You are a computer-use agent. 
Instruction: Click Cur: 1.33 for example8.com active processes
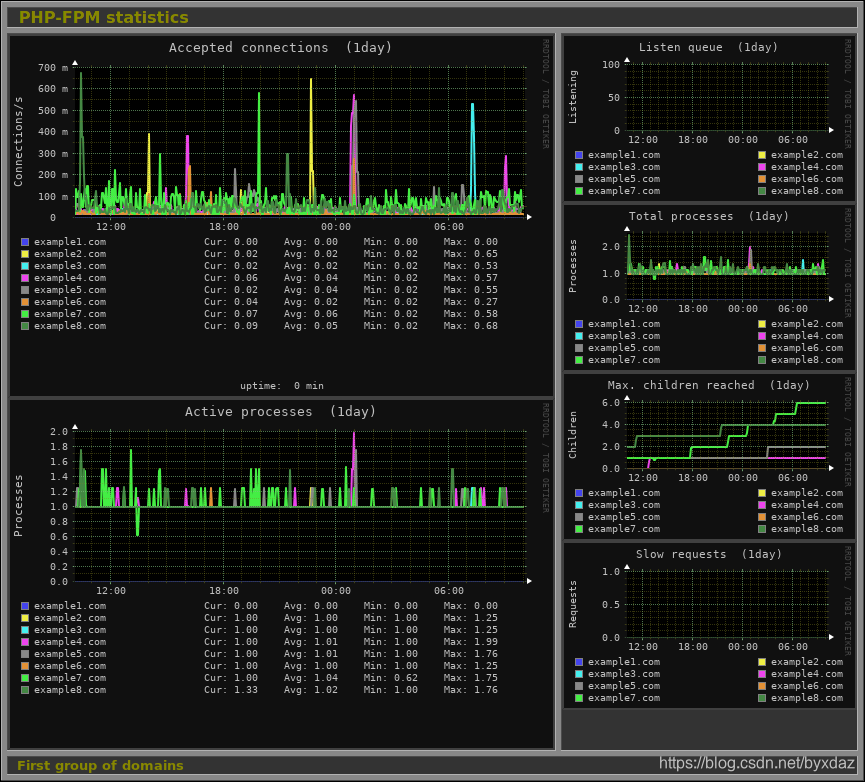click(x=231, y=690)
